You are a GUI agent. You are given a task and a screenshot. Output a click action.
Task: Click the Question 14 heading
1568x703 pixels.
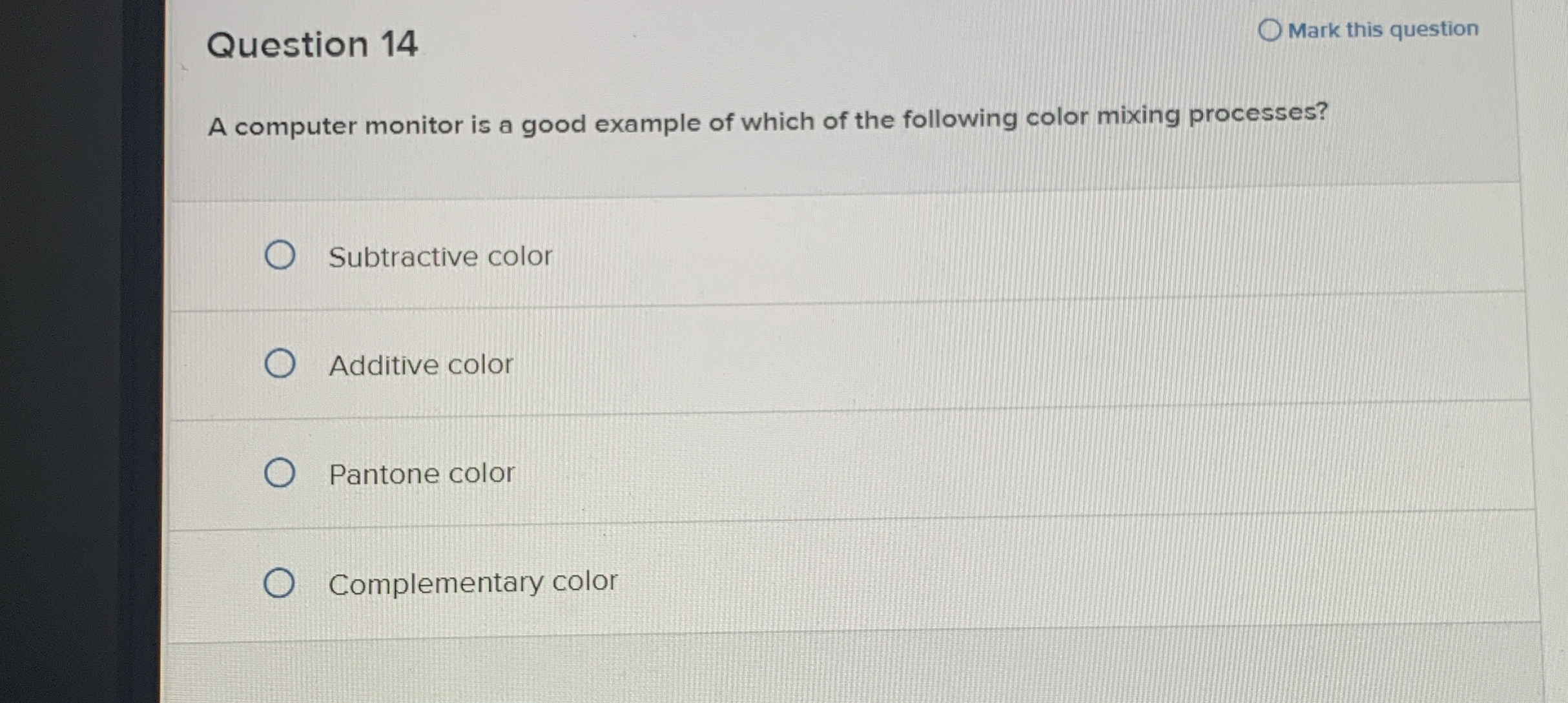tap(313, 43)
